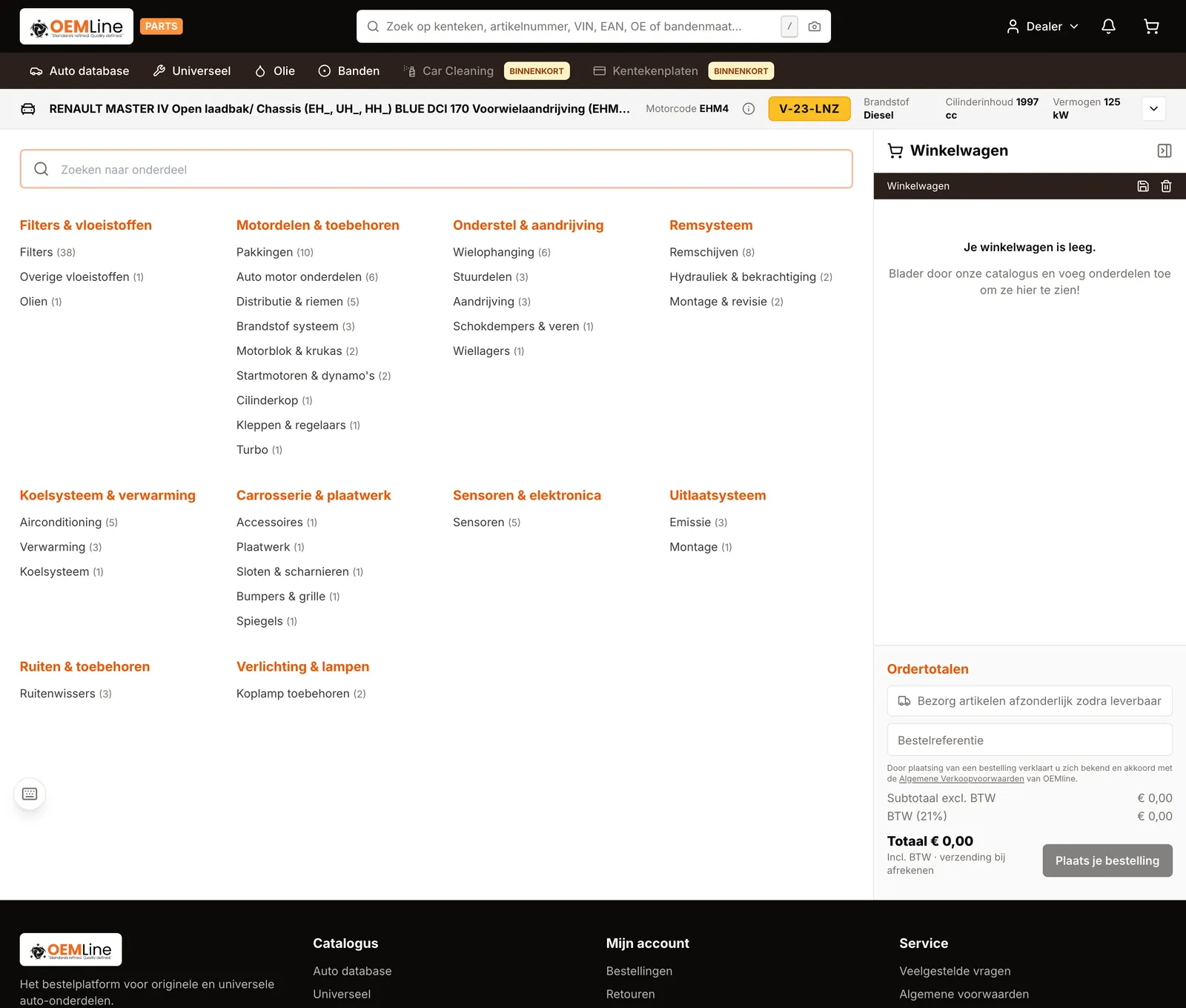The height and width of the screenshot is (1008, 1186).
Task: Open Bumpers & grille category
Action: point(288,597)
